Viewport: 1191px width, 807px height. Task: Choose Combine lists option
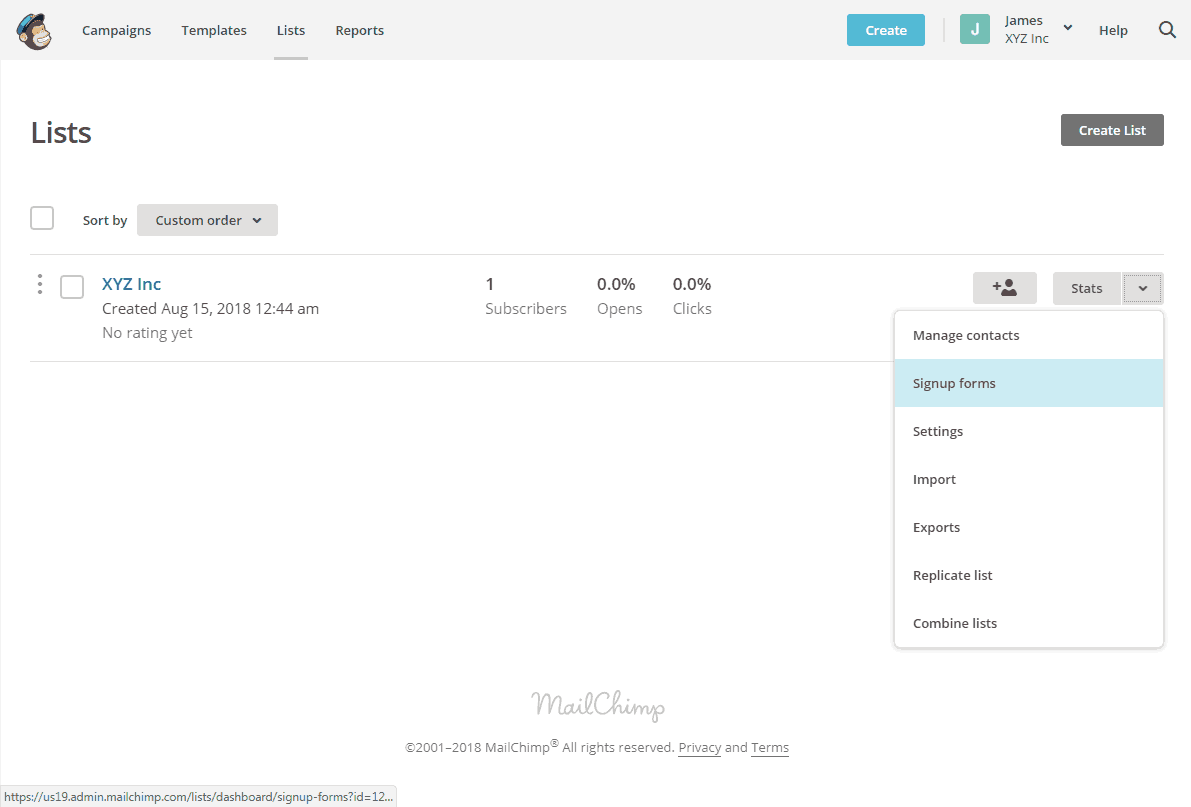tap(1028, 622)
